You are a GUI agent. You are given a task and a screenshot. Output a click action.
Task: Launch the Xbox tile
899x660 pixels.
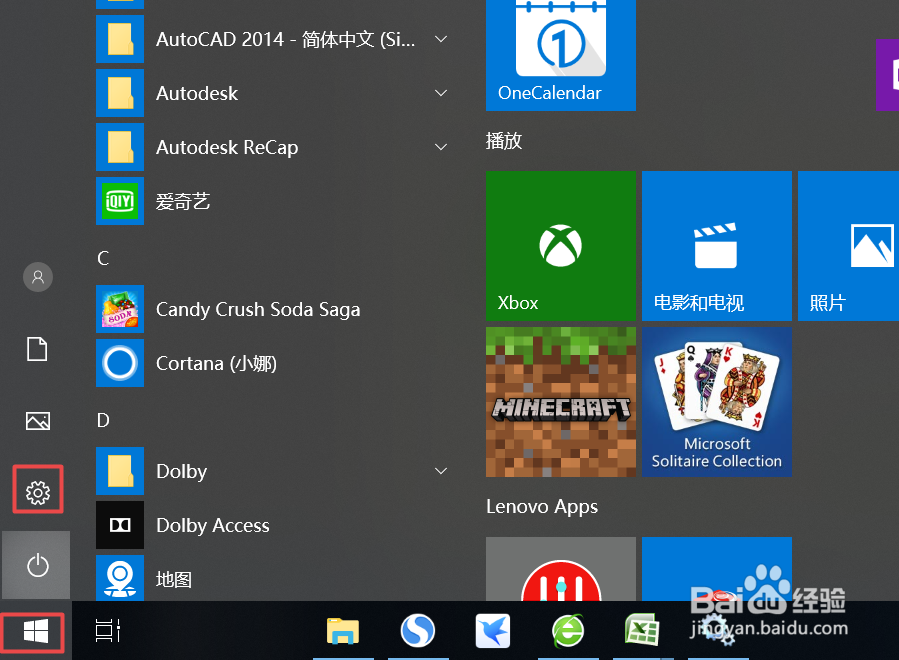[561, 246]
